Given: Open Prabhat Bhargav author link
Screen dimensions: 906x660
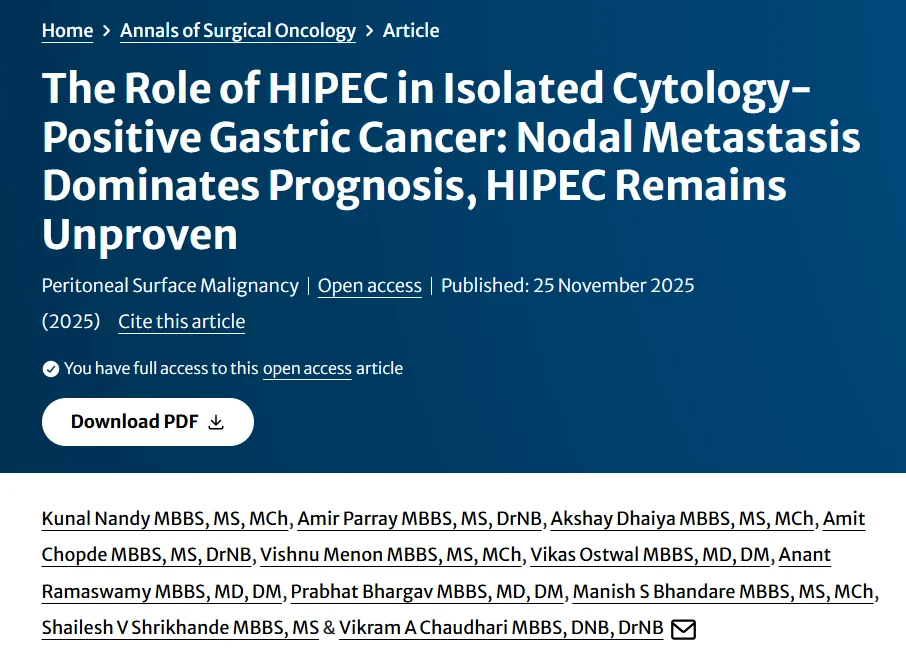Looking at the screenshot, I should (427, 592).
